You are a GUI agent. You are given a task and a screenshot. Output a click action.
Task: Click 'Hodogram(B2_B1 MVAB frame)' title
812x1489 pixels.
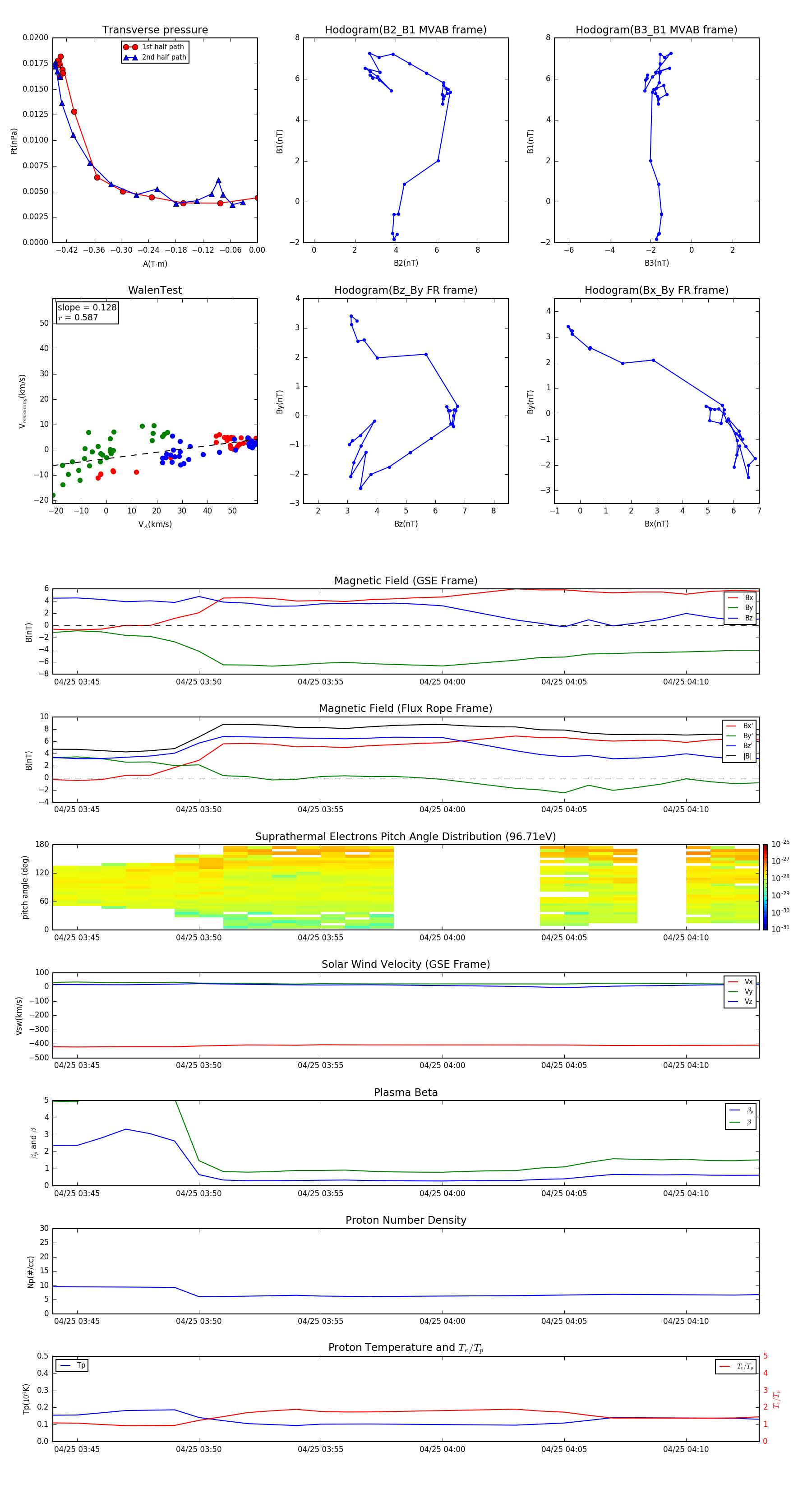pyautogui.click(x=406, y=29)
